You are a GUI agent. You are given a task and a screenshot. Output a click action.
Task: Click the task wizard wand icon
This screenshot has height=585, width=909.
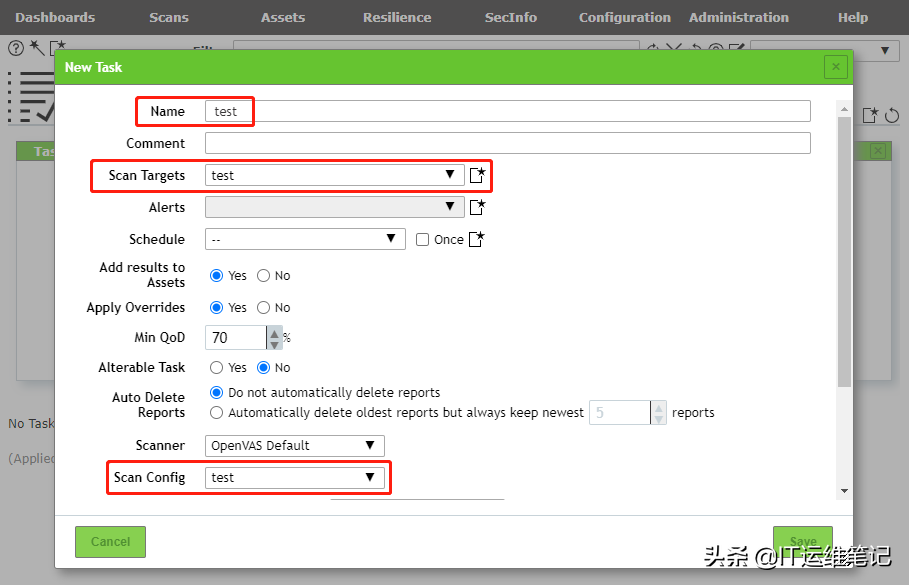click(35, 47)
